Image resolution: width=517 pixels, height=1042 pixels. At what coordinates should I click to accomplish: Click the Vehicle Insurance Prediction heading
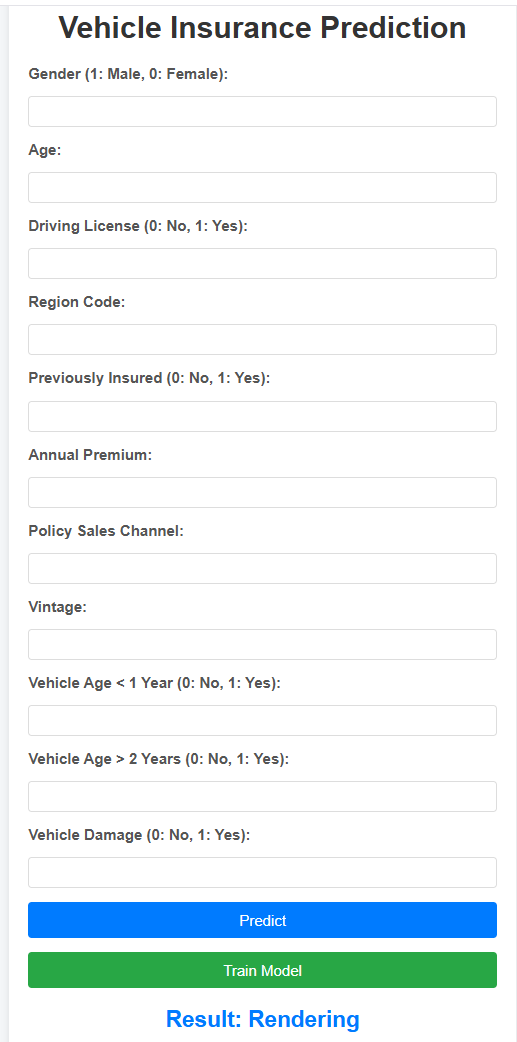pyautogui.click(x=262, y=28)
